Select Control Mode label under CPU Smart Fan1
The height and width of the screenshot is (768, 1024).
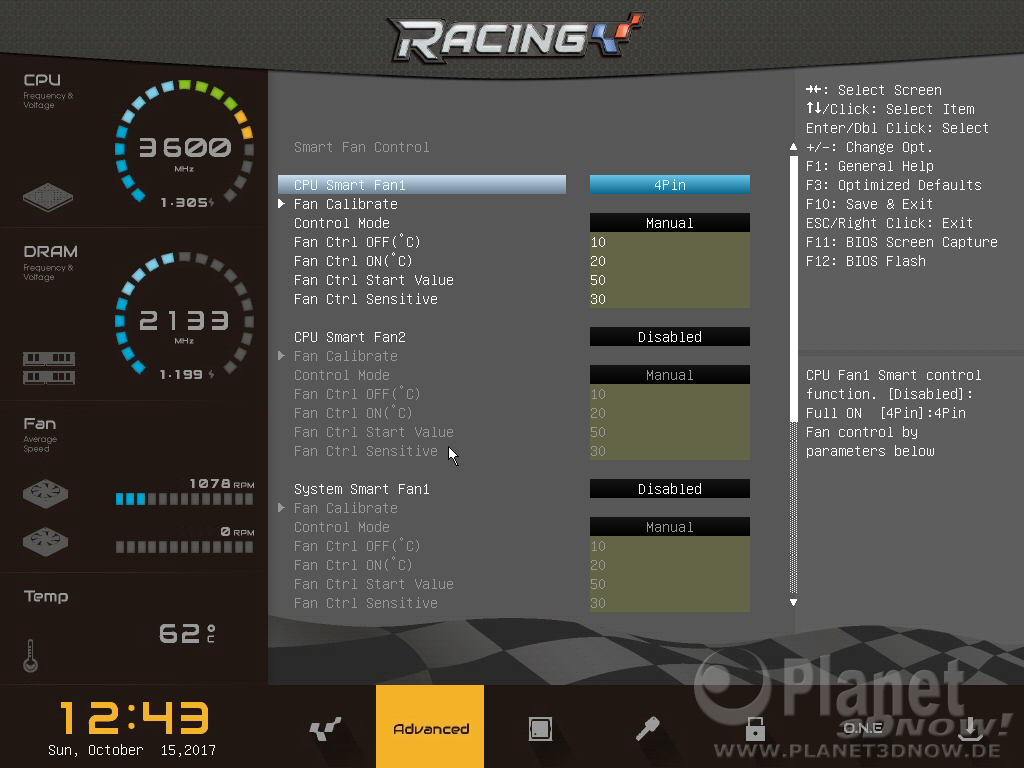pos(342,223)
